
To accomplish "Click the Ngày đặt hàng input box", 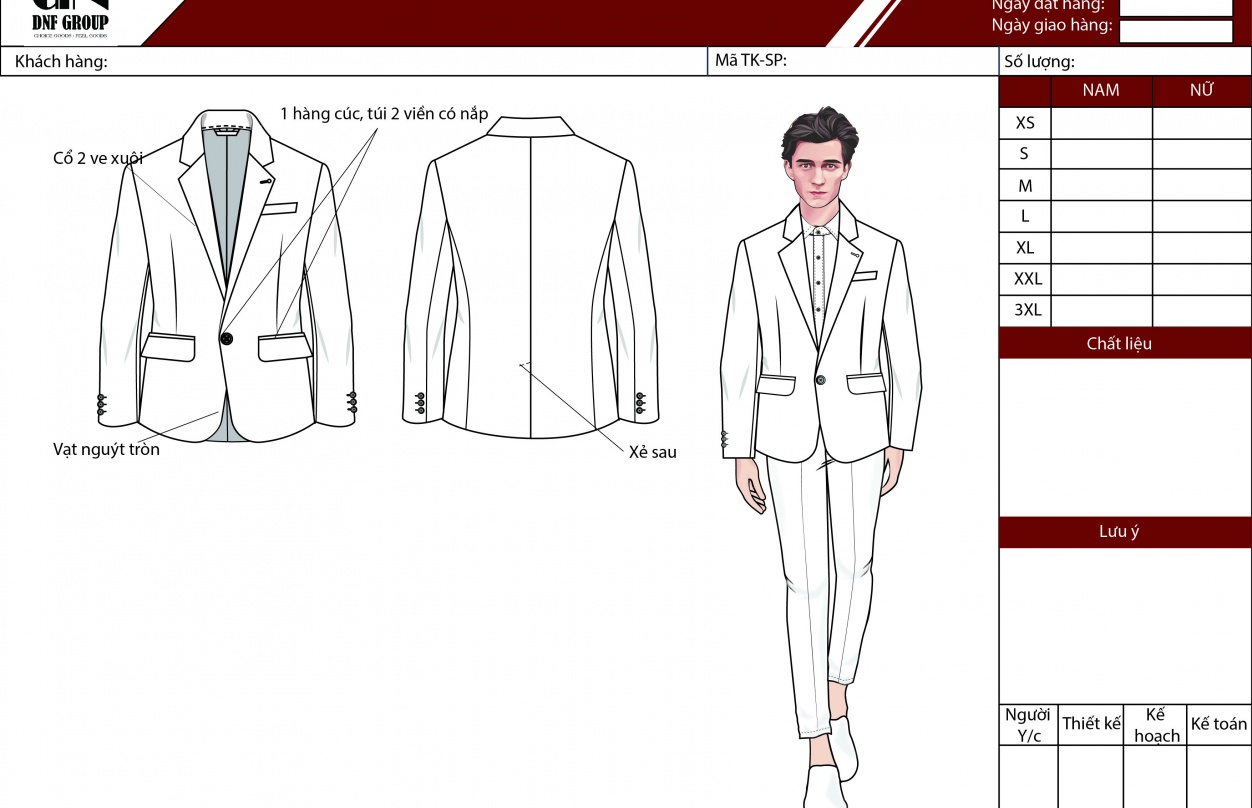I will pyautogui.click(x=1175, y=7).
